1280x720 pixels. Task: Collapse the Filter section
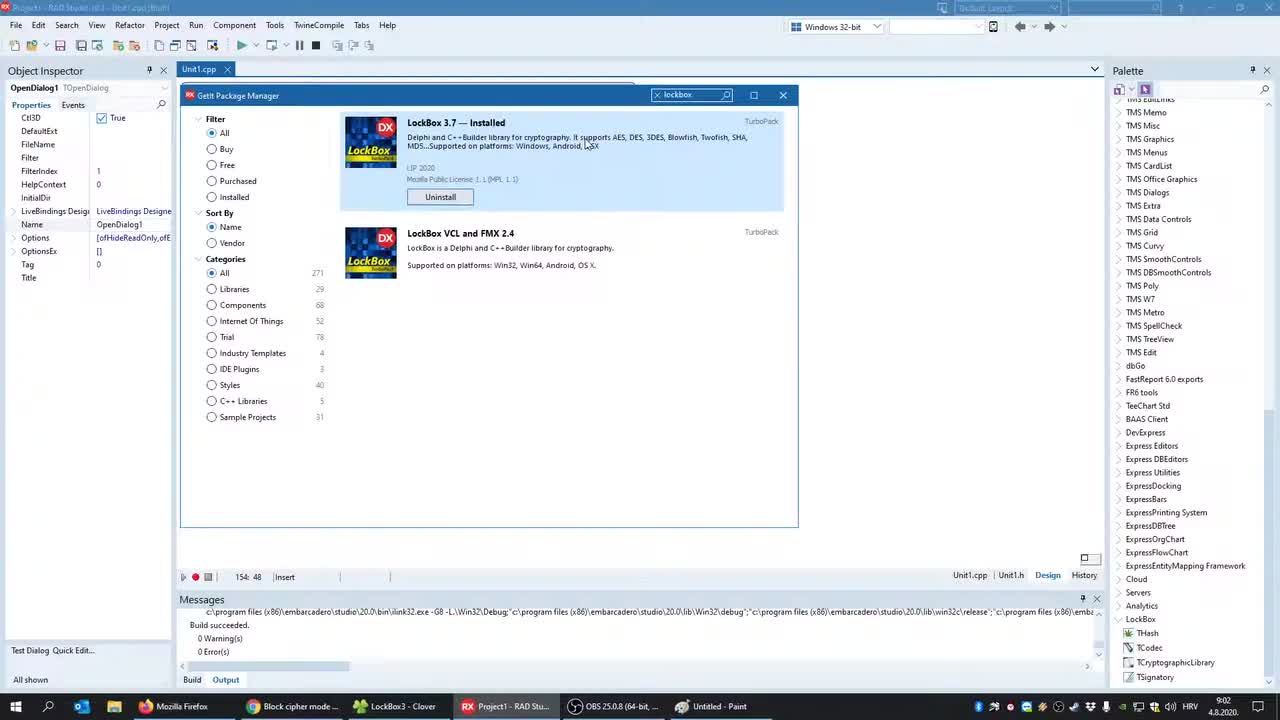point(198,119)
